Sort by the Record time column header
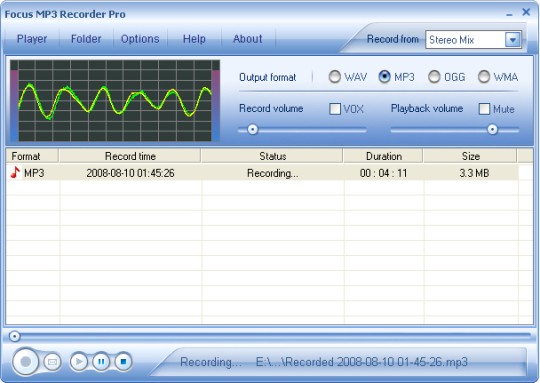The height and width of the screenshot is (383, 540). [130, 156]
